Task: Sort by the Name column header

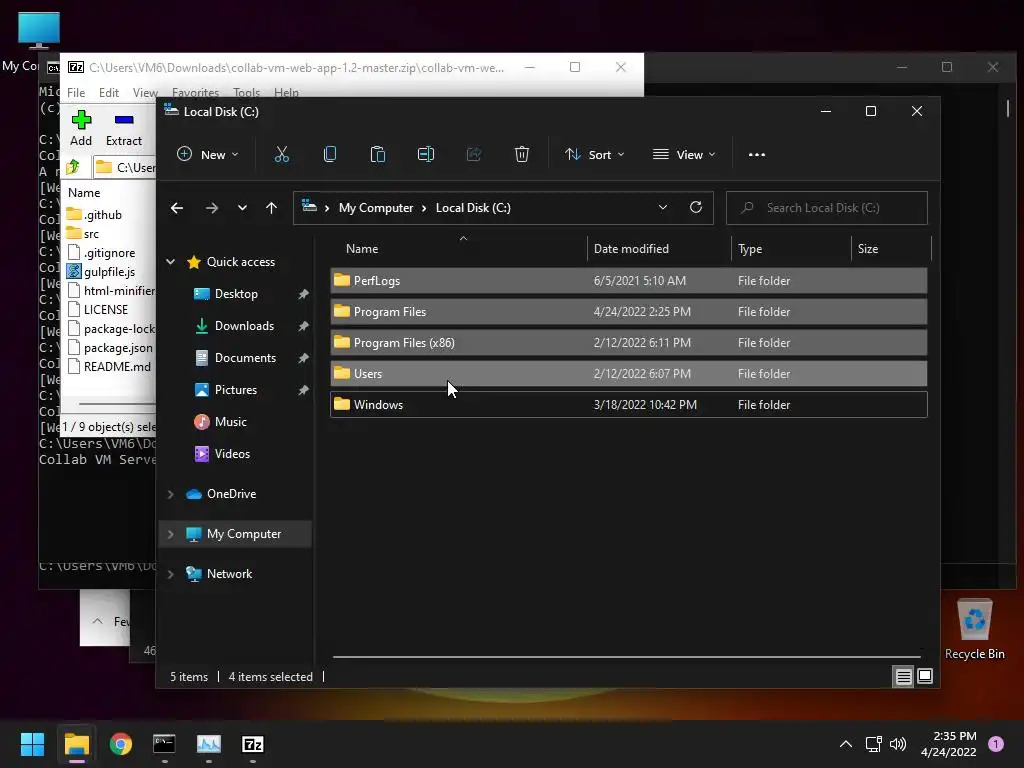Action: click(x=459, y=249)
